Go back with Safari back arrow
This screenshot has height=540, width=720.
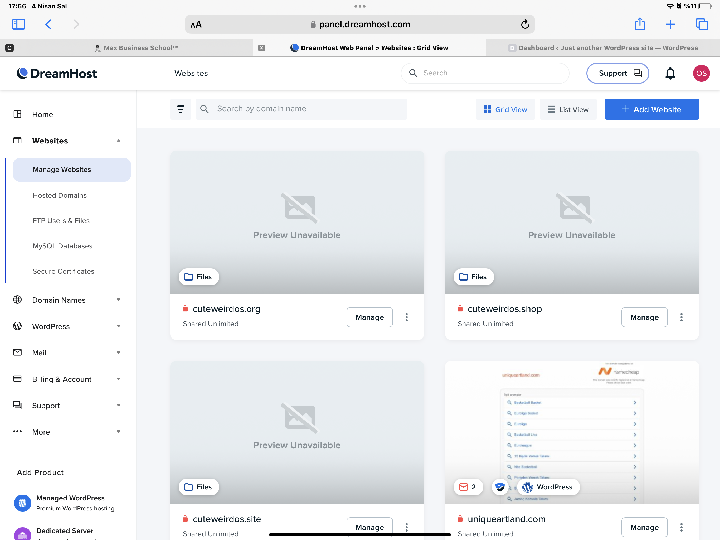pos(48,24)
